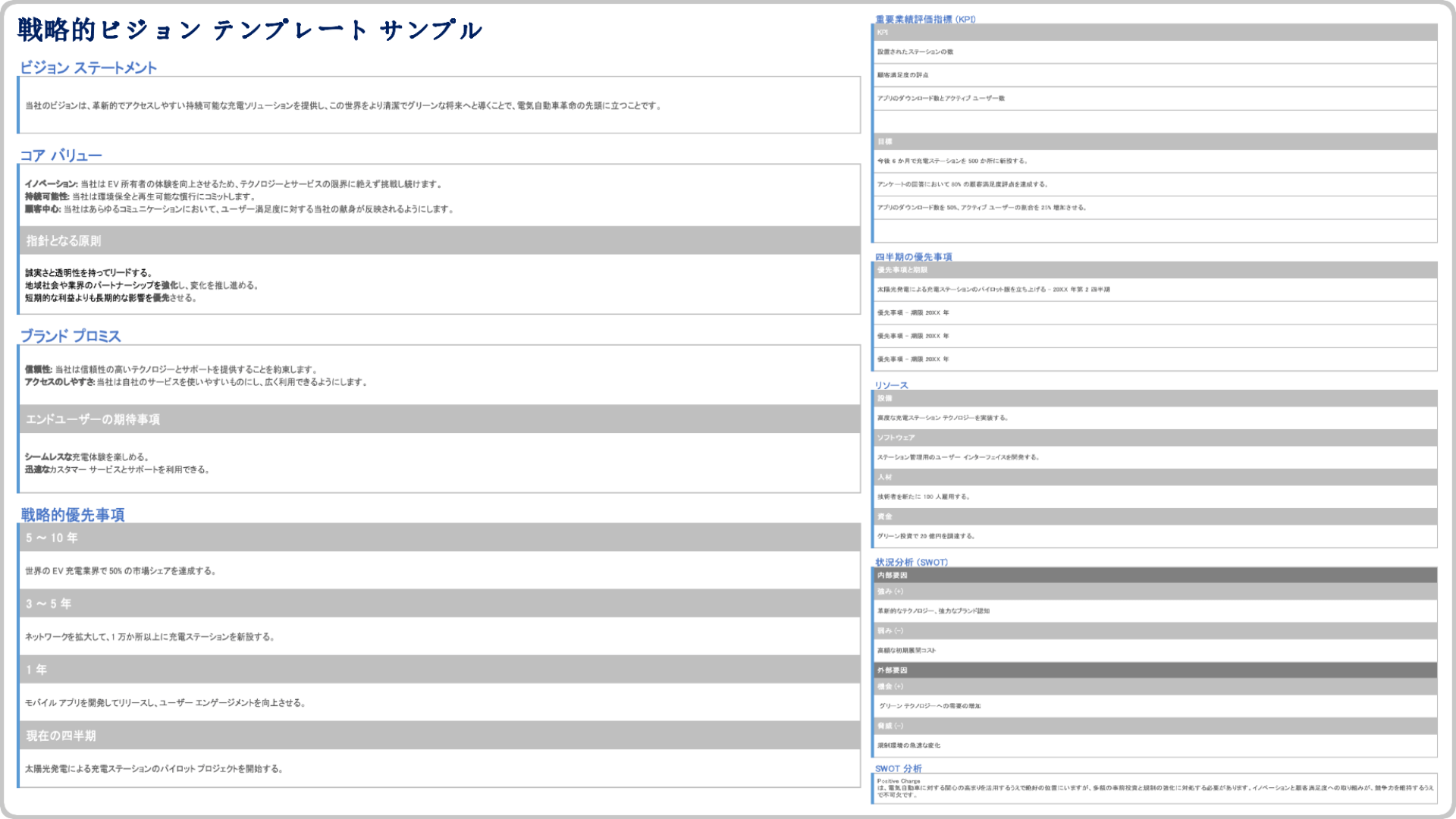Click the '設備' gray header

[x=1156, y=398]
